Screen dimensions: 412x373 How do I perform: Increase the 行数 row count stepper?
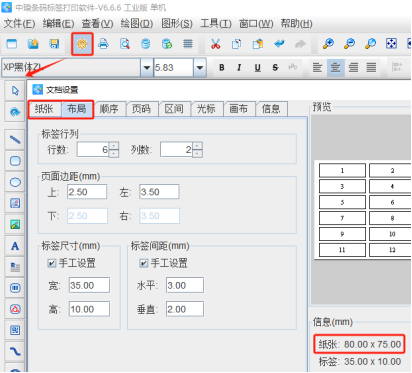[114, 146]
